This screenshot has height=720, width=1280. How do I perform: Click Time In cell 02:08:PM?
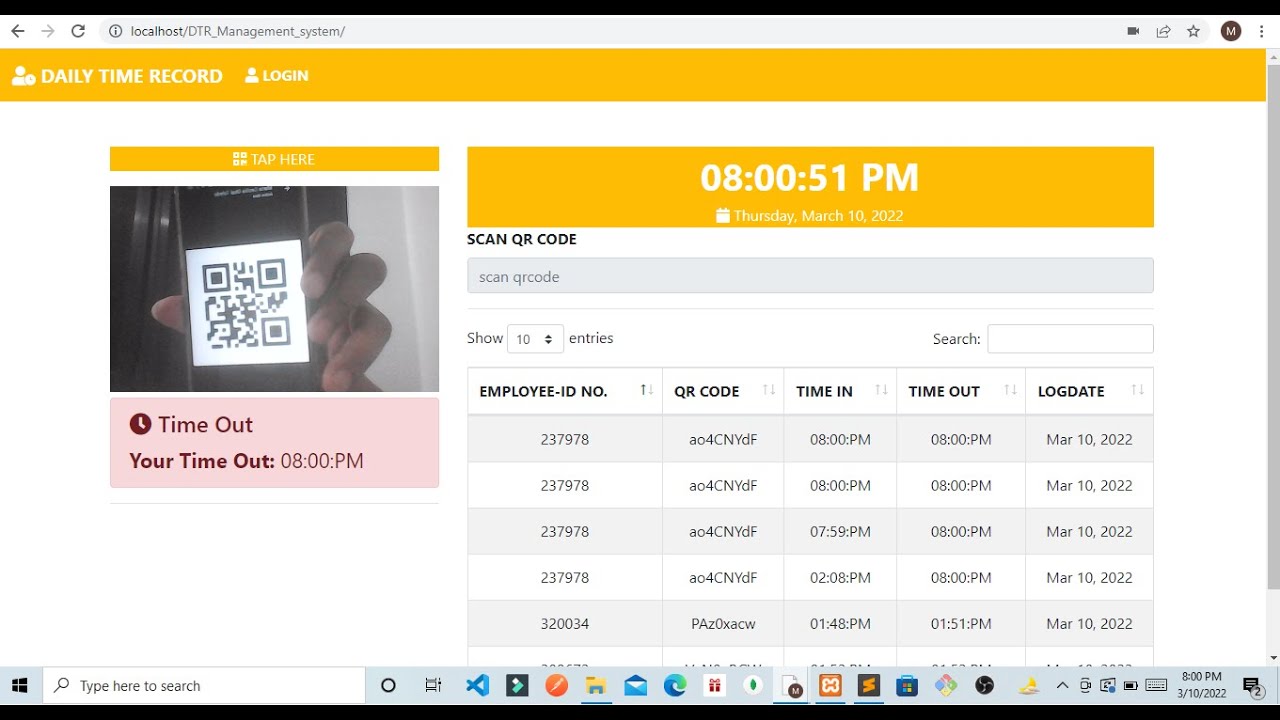(840, 578)
